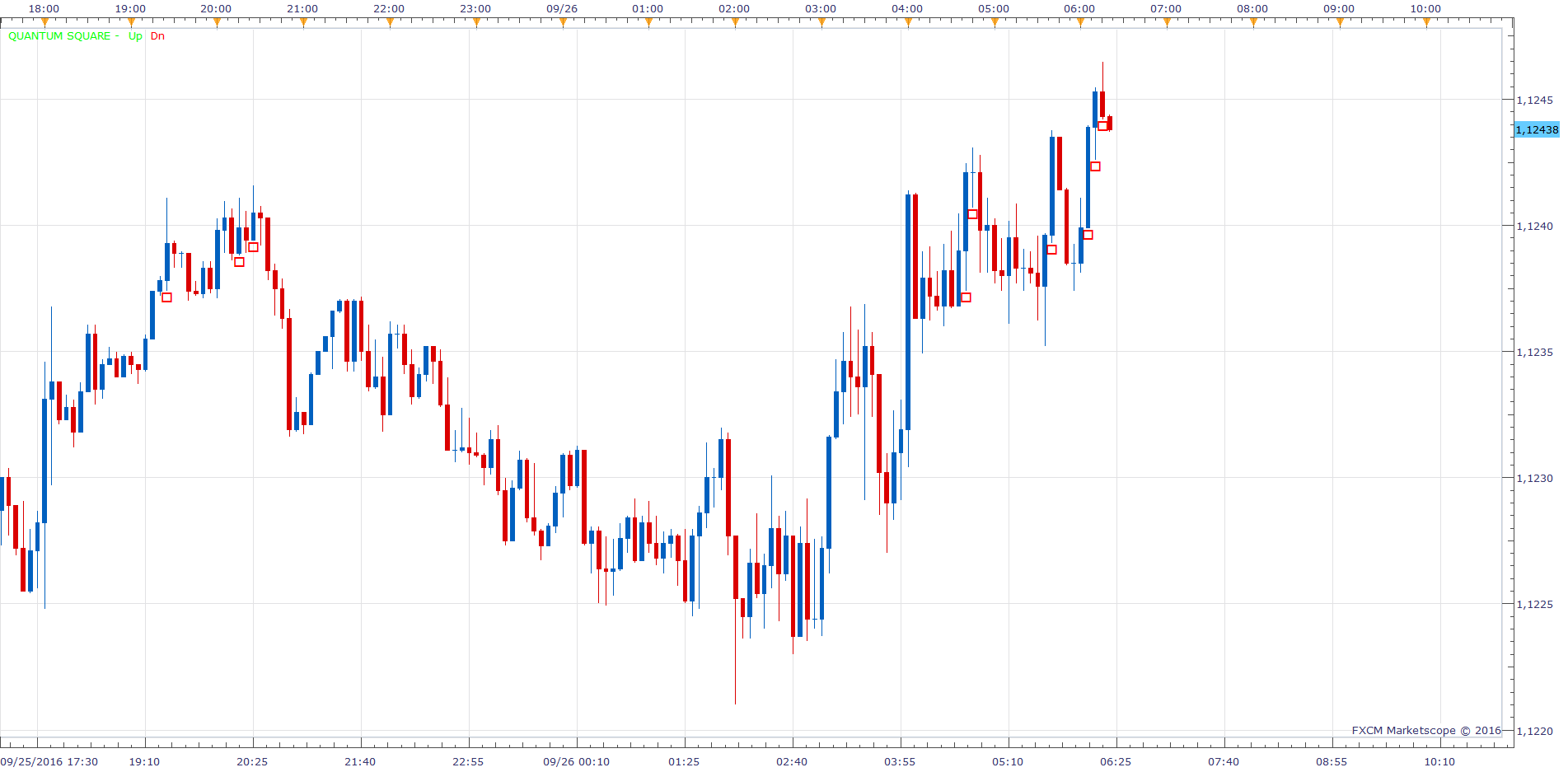Click the 09/25/2016 17:30 bottom date label
Image resolution: width=1568 pixels, height=772 pixels.
click(49, 762)
